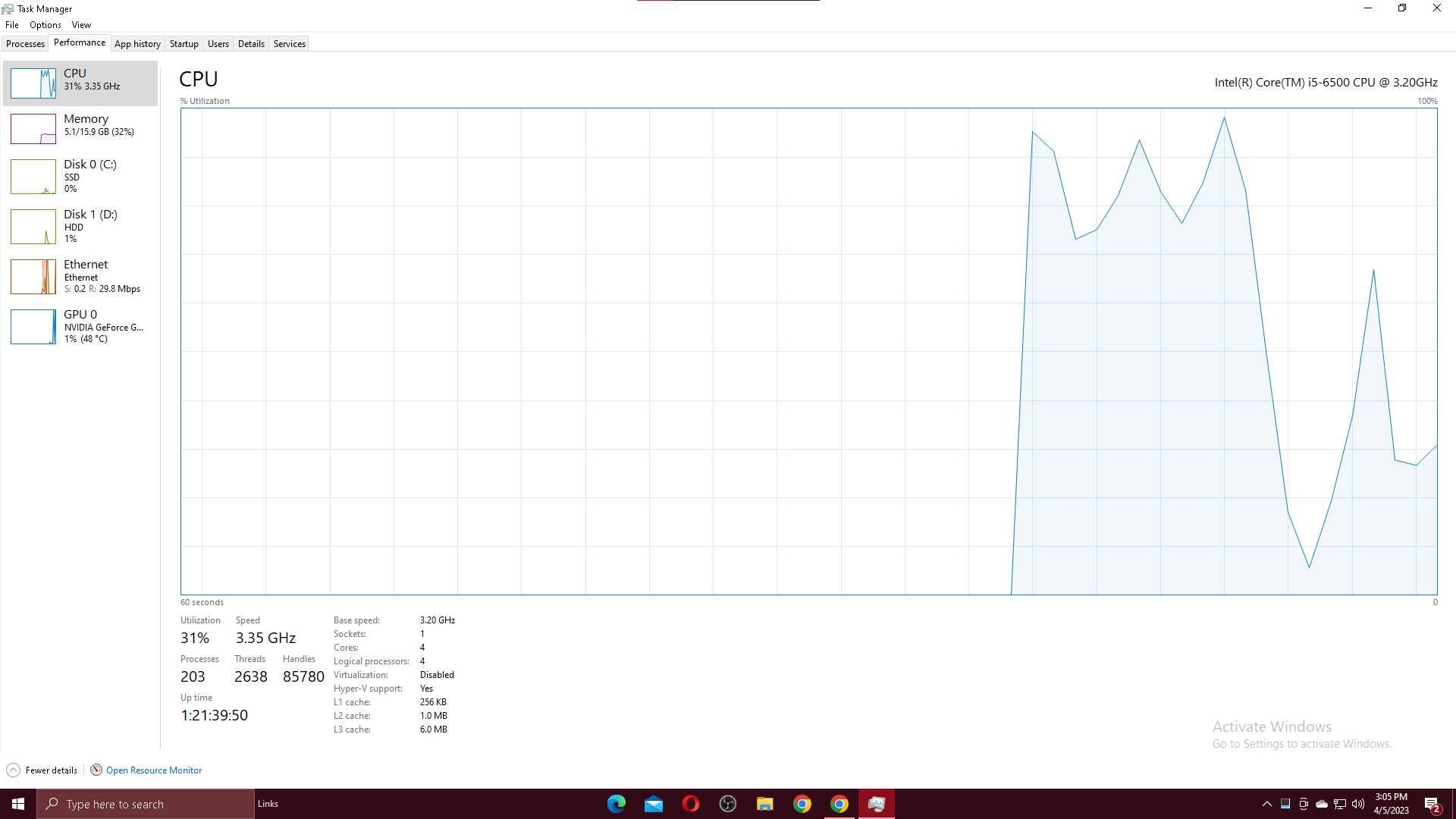Click the Open Resource Monitor link

coord(154,770)
